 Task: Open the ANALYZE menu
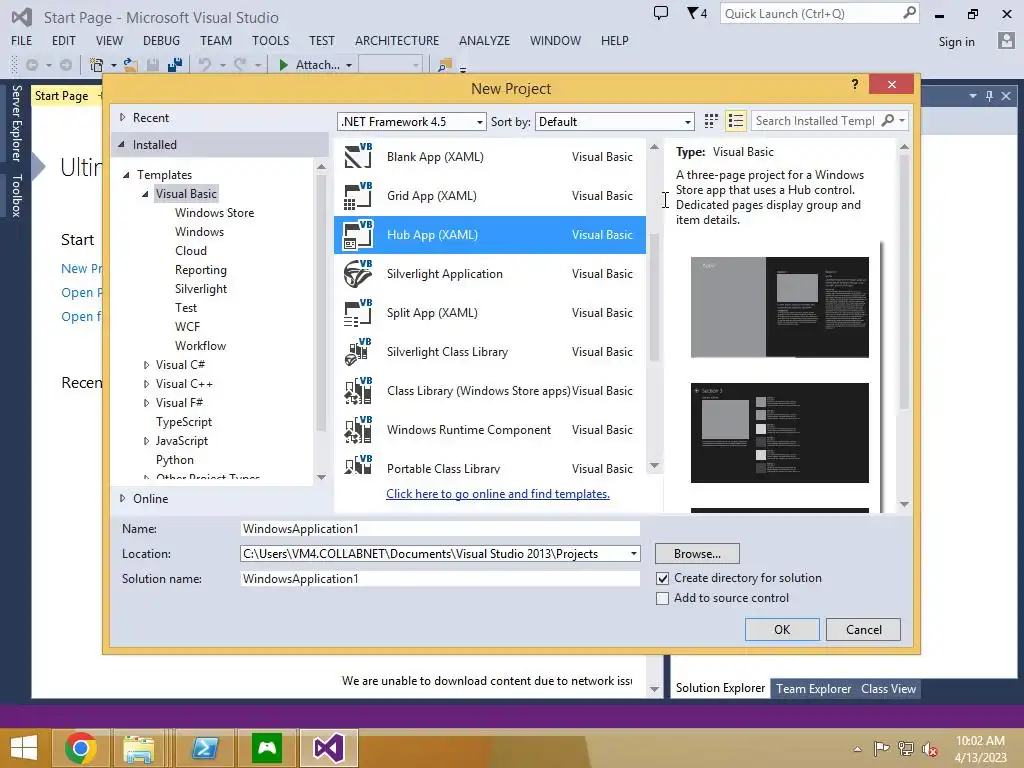pos(485,40)
